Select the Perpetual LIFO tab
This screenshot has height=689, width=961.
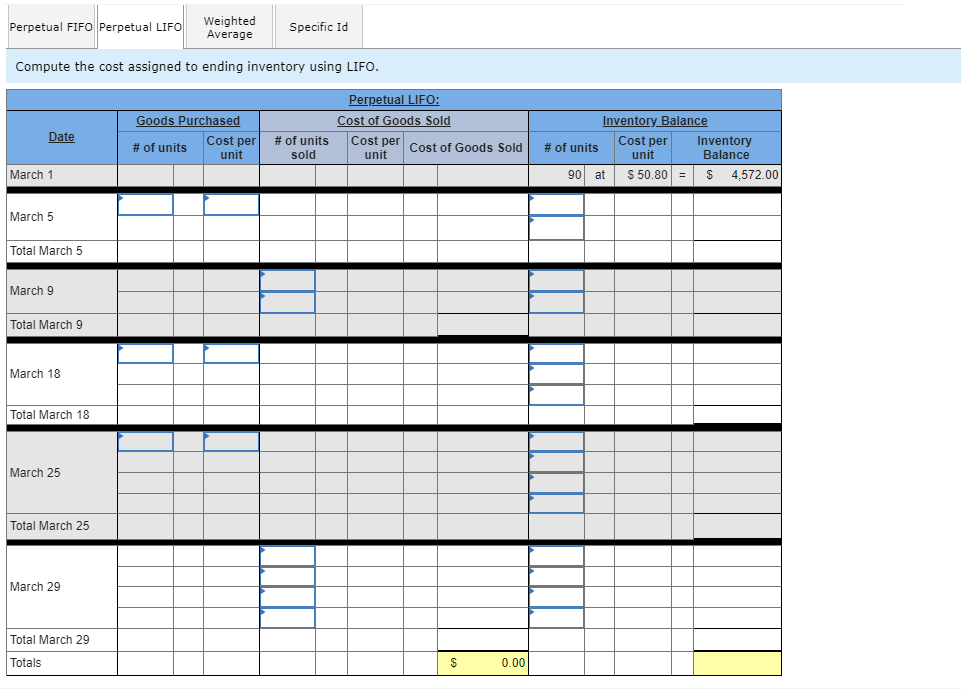[x=139, y=27]
